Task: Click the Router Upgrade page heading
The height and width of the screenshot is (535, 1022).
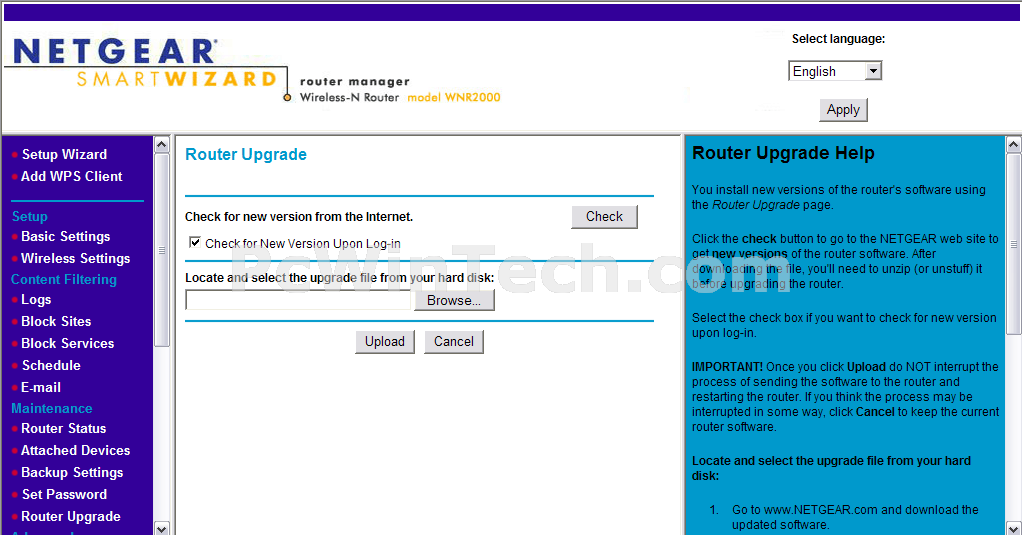Action: [x=246, y=155]
